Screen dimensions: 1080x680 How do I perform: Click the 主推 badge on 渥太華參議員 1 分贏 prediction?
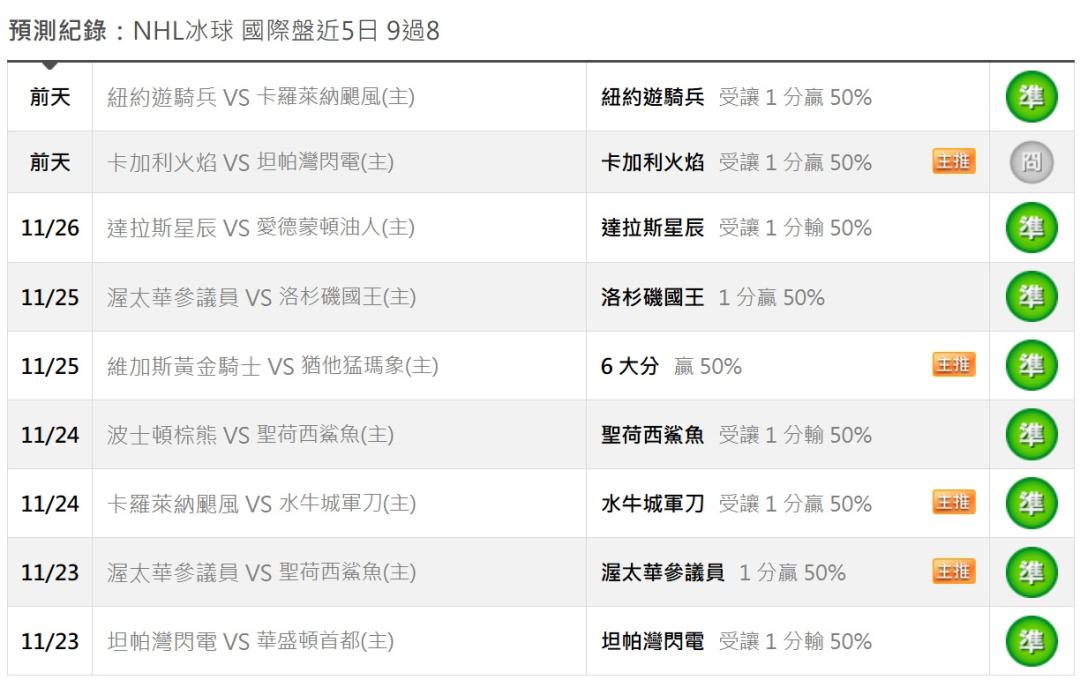pos(953,571)
